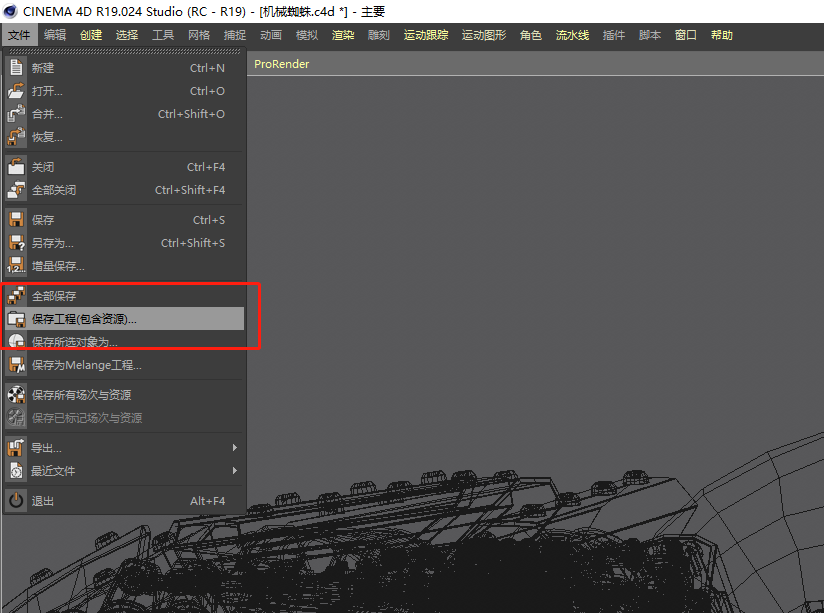
Task: Open the 选择 menu
Action: 127,35
